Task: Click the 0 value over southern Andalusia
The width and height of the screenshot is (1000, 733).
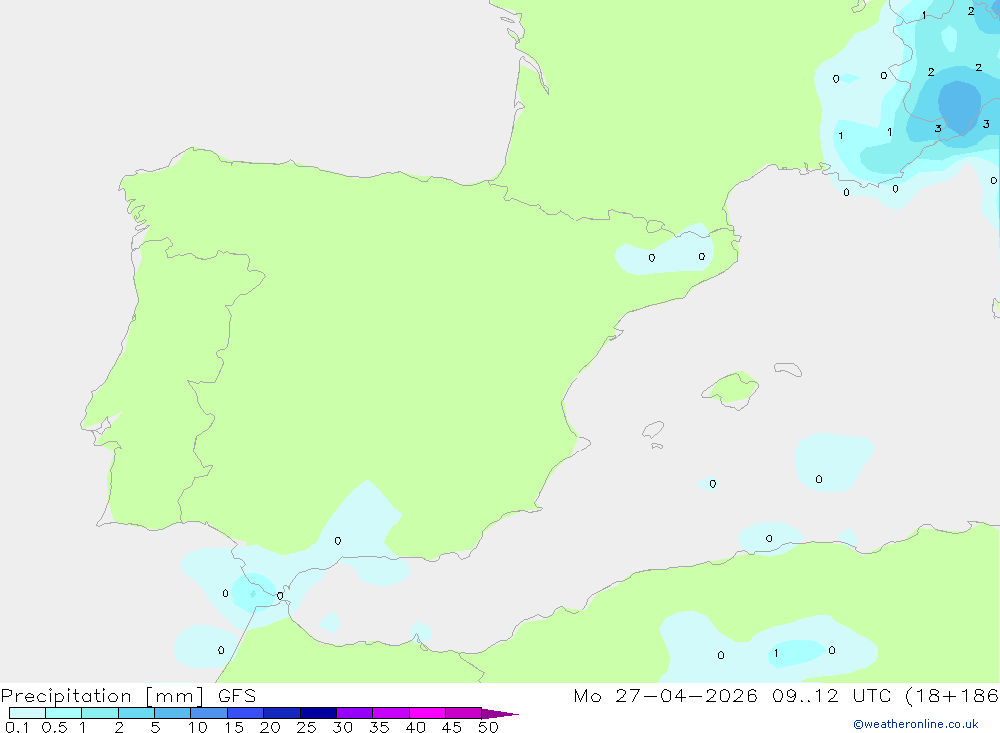Action: pos(338,541)
